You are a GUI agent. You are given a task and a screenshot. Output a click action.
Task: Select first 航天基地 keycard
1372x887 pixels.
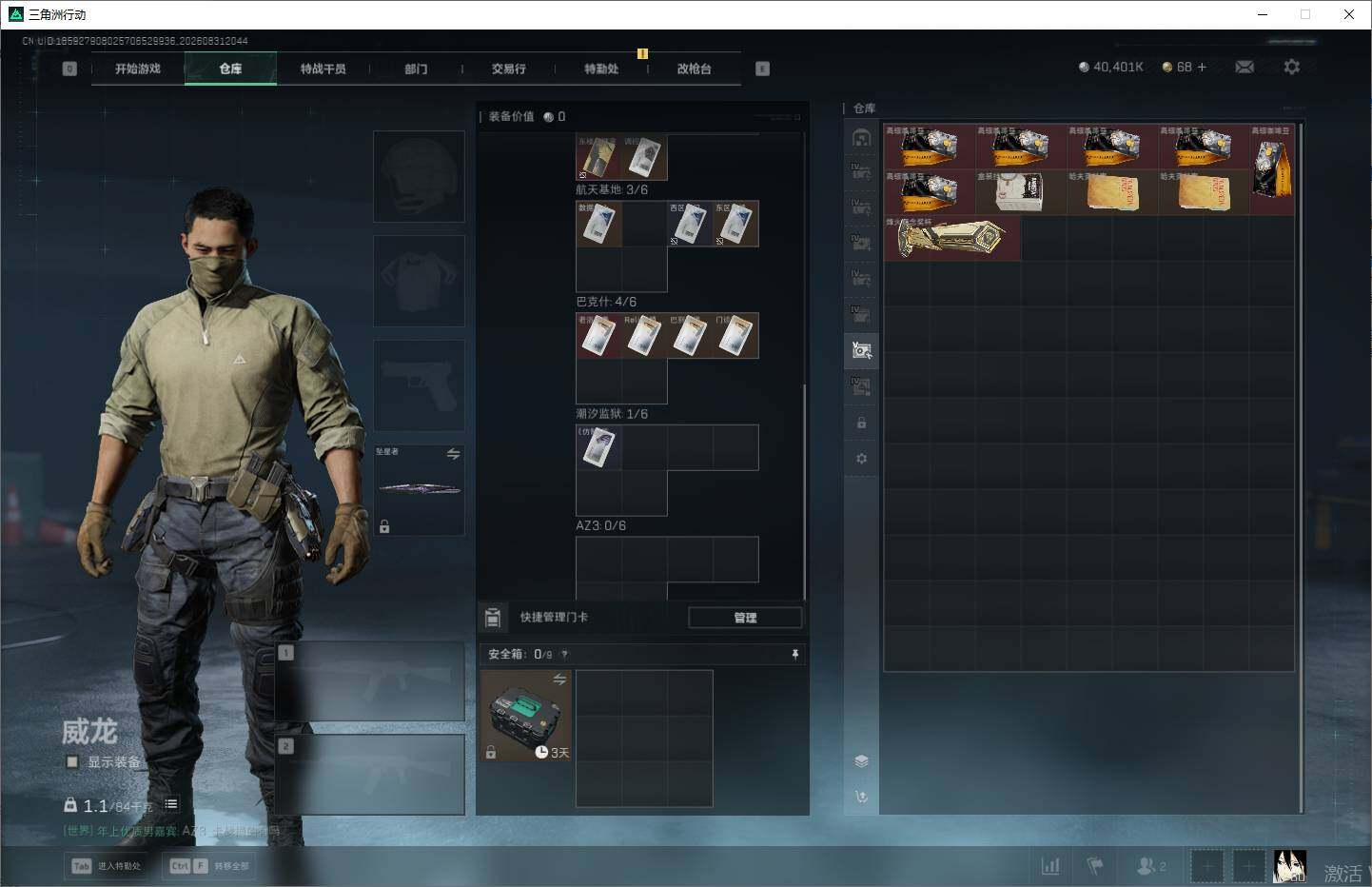tap(599, 224)
